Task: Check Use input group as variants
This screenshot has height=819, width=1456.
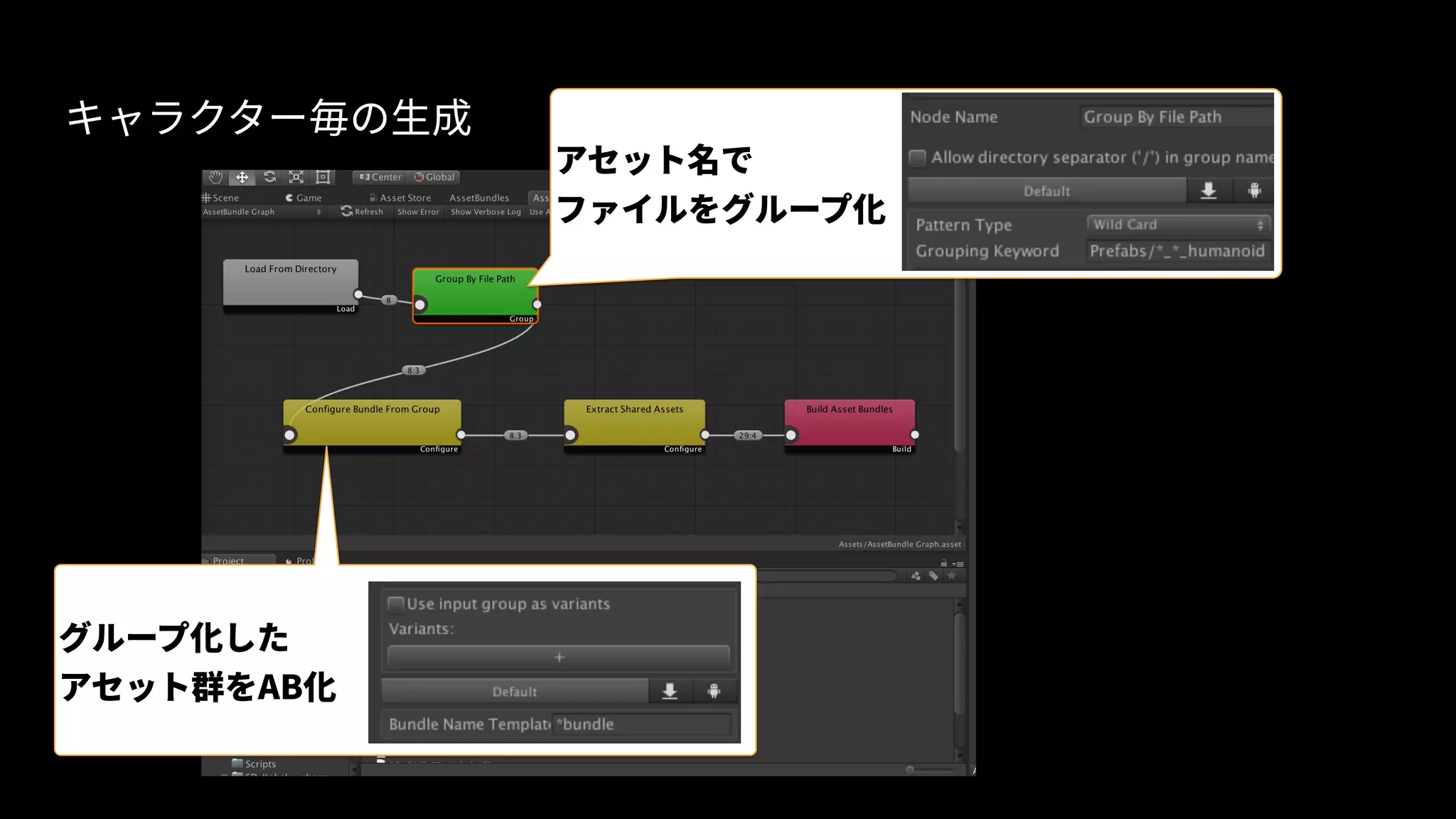Action: [x=396, y=604]
